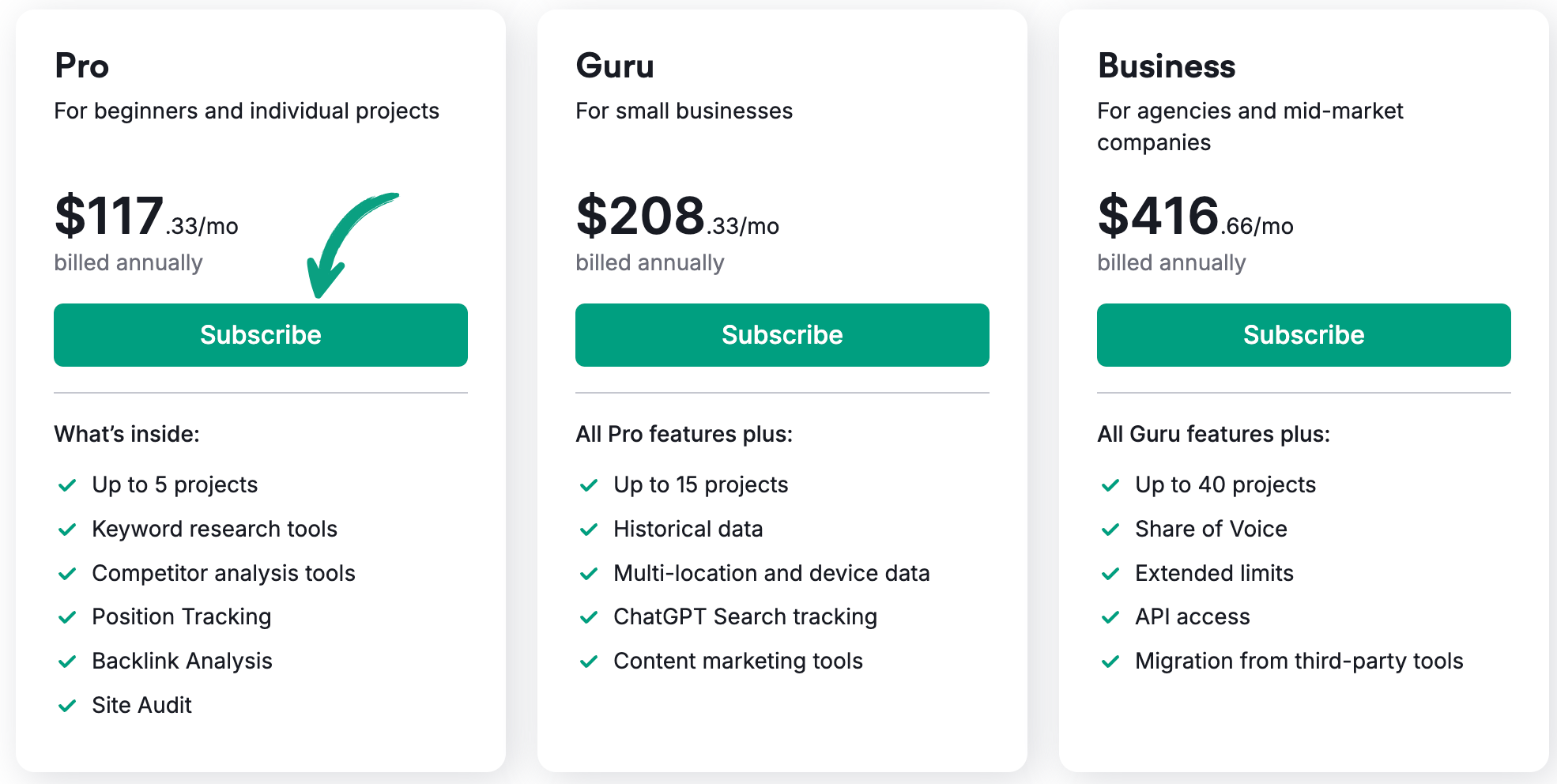This screenshot has width=1557, height=784.
Task: Select the Business plan heading
Action: coord(1166,66)
